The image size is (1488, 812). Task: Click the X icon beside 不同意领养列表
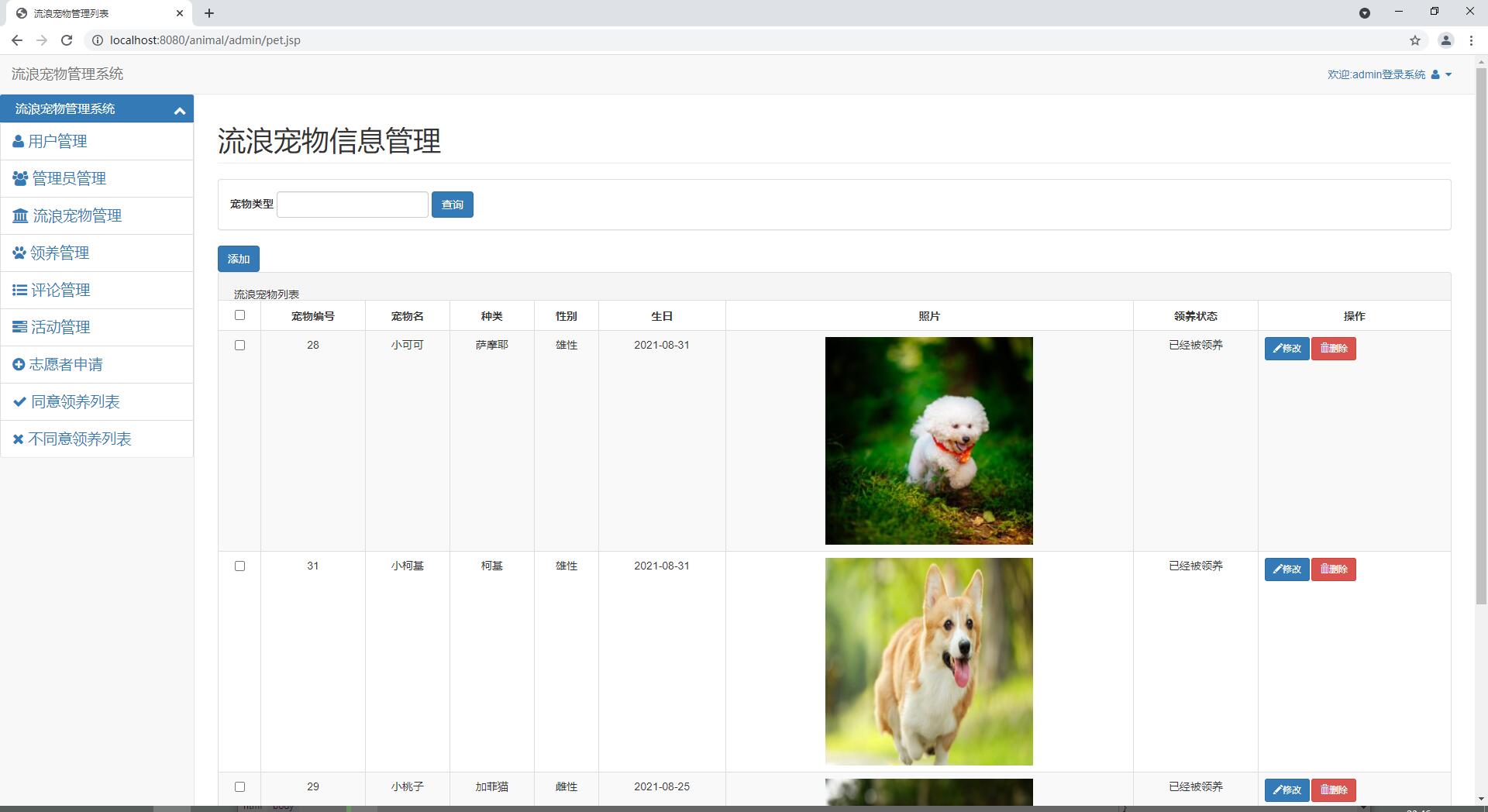click(19, 439)
